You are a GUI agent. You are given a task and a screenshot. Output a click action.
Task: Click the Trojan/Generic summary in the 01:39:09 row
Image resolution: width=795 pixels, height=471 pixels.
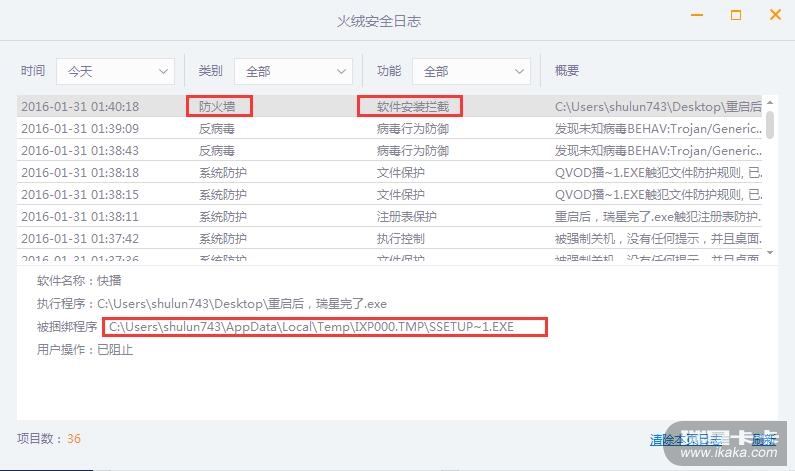658,129
